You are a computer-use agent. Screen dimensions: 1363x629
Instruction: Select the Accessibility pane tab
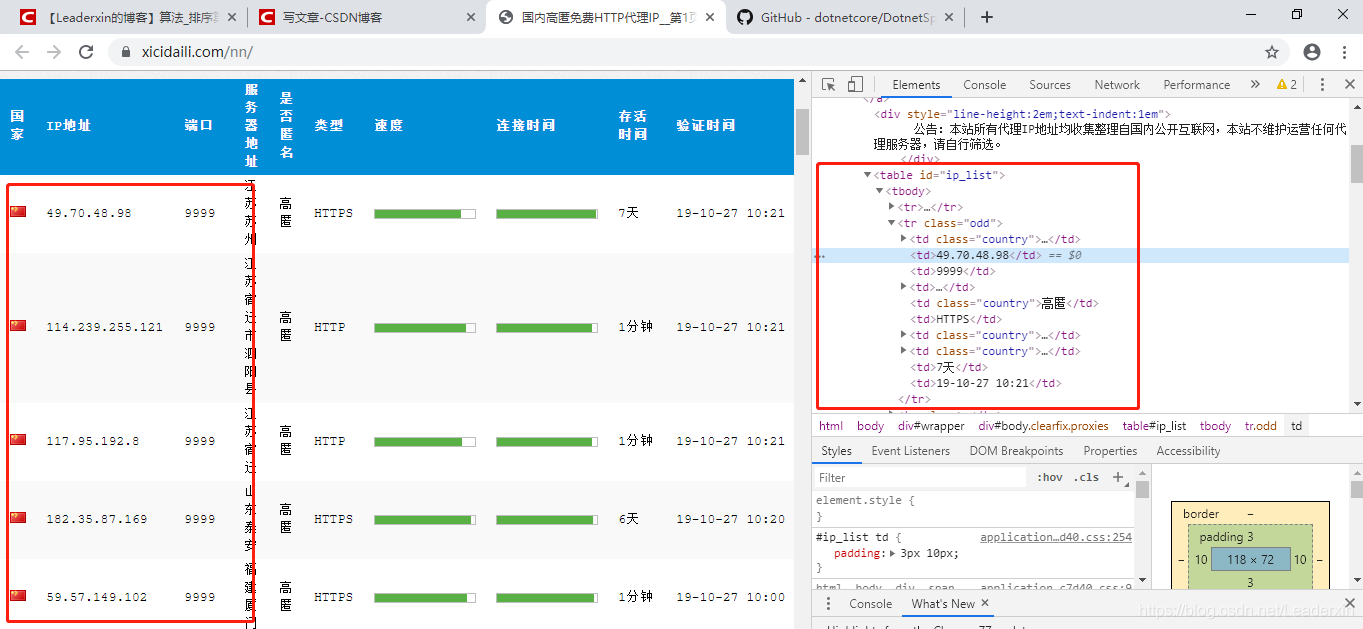tap(1189, 451)
